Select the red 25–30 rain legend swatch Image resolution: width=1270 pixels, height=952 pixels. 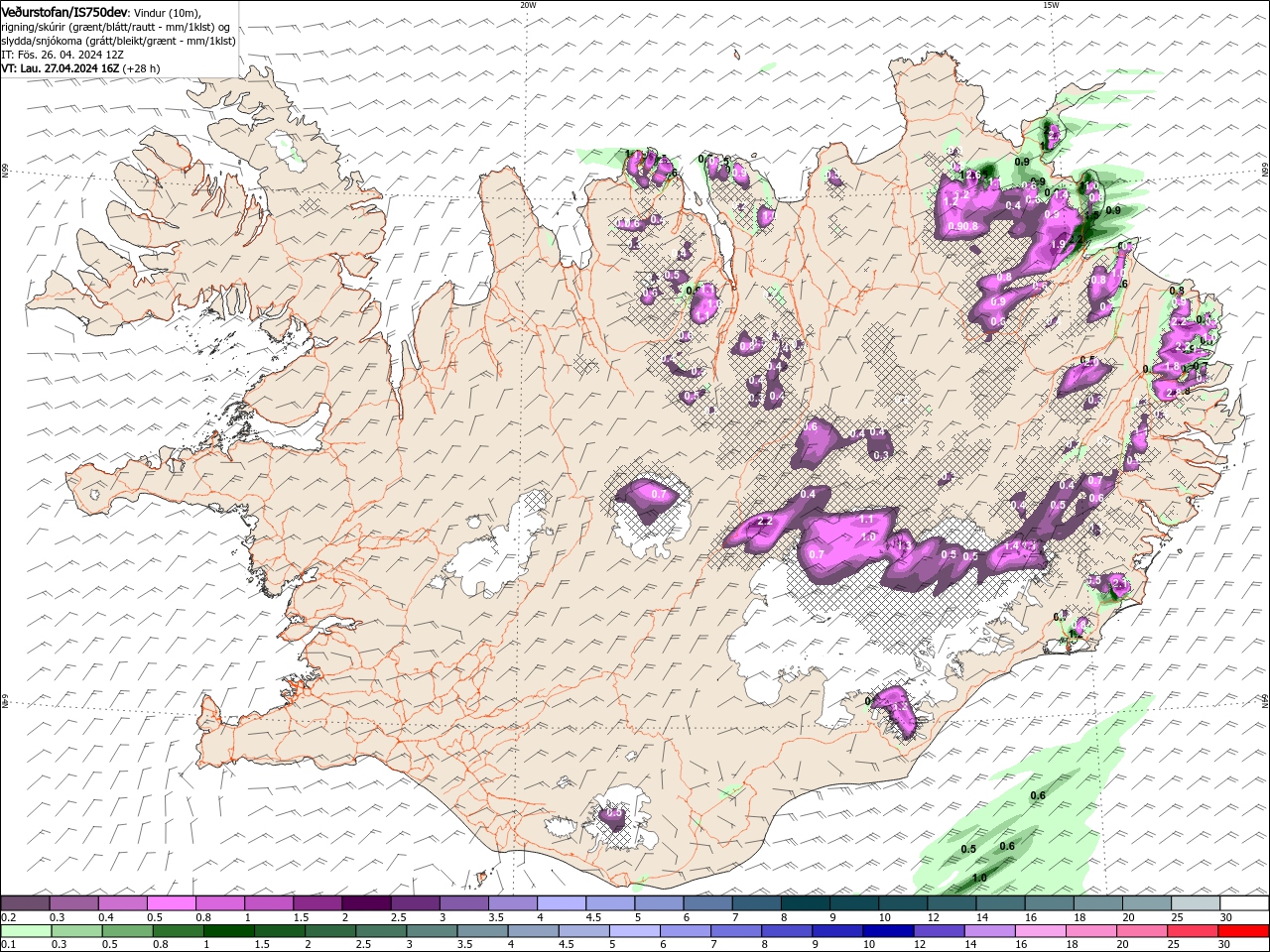(1192, 931)
